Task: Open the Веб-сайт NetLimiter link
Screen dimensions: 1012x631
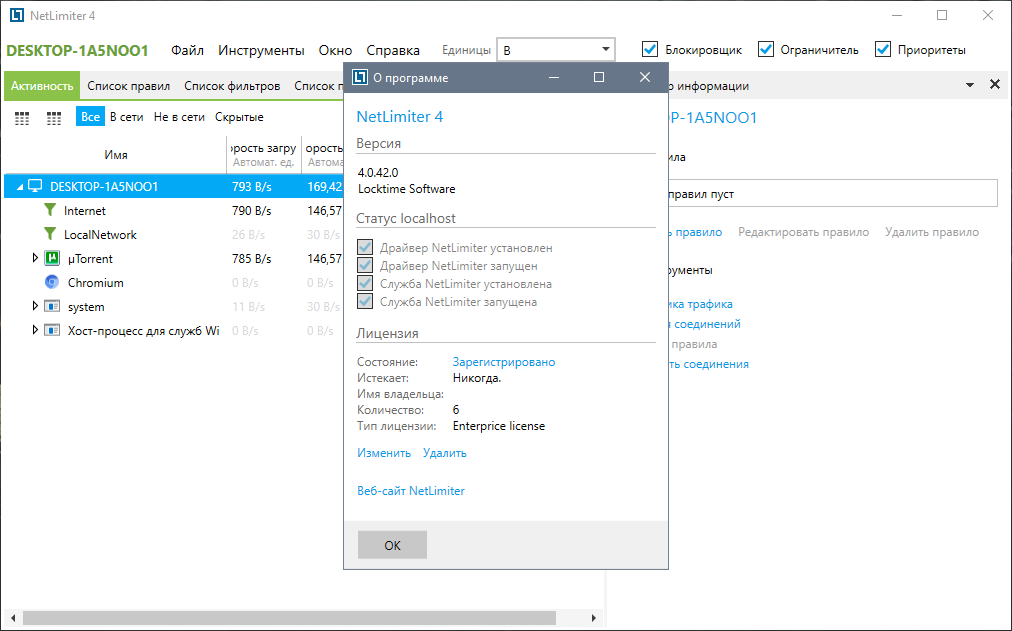Action: 410,491
